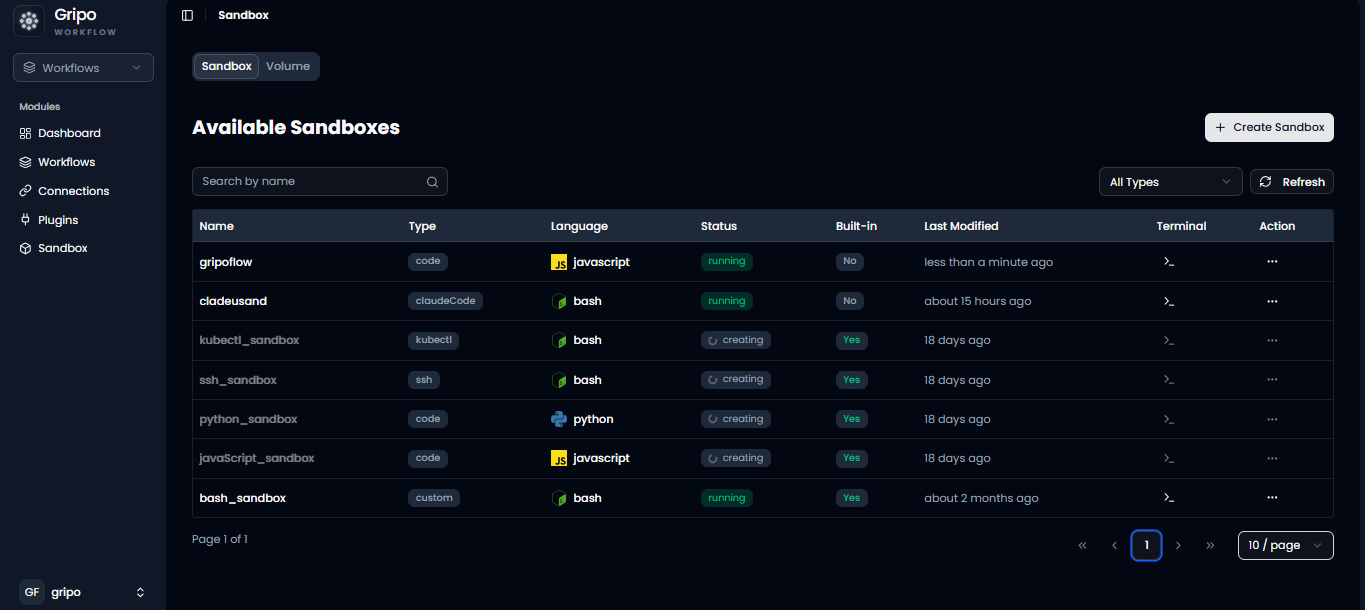This screenshot has width=1365, height=610.
Task: Select page 1 button
Action: [x=1146, y=546]
